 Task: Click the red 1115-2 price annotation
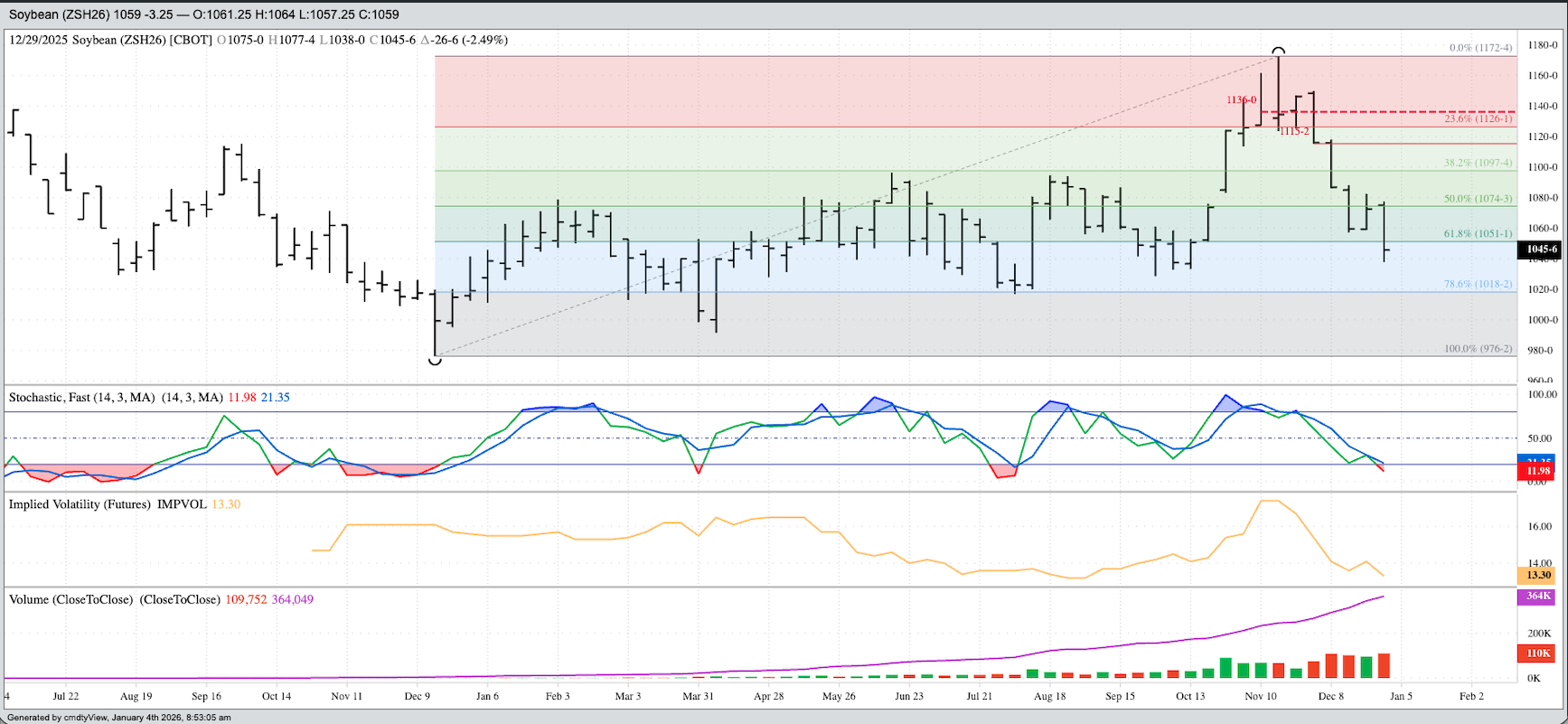(1294, 132)
